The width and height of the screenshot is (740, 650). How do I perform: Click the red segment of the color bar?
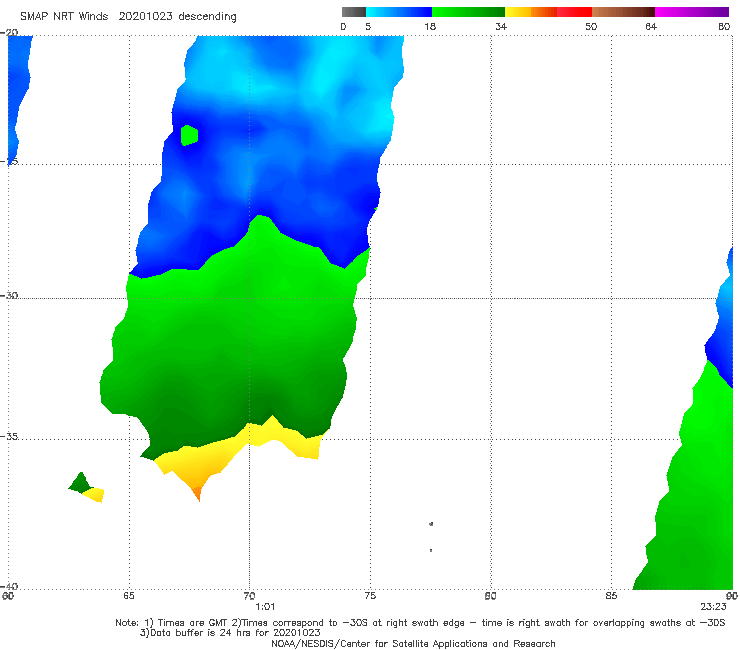[x=574, y=12]
